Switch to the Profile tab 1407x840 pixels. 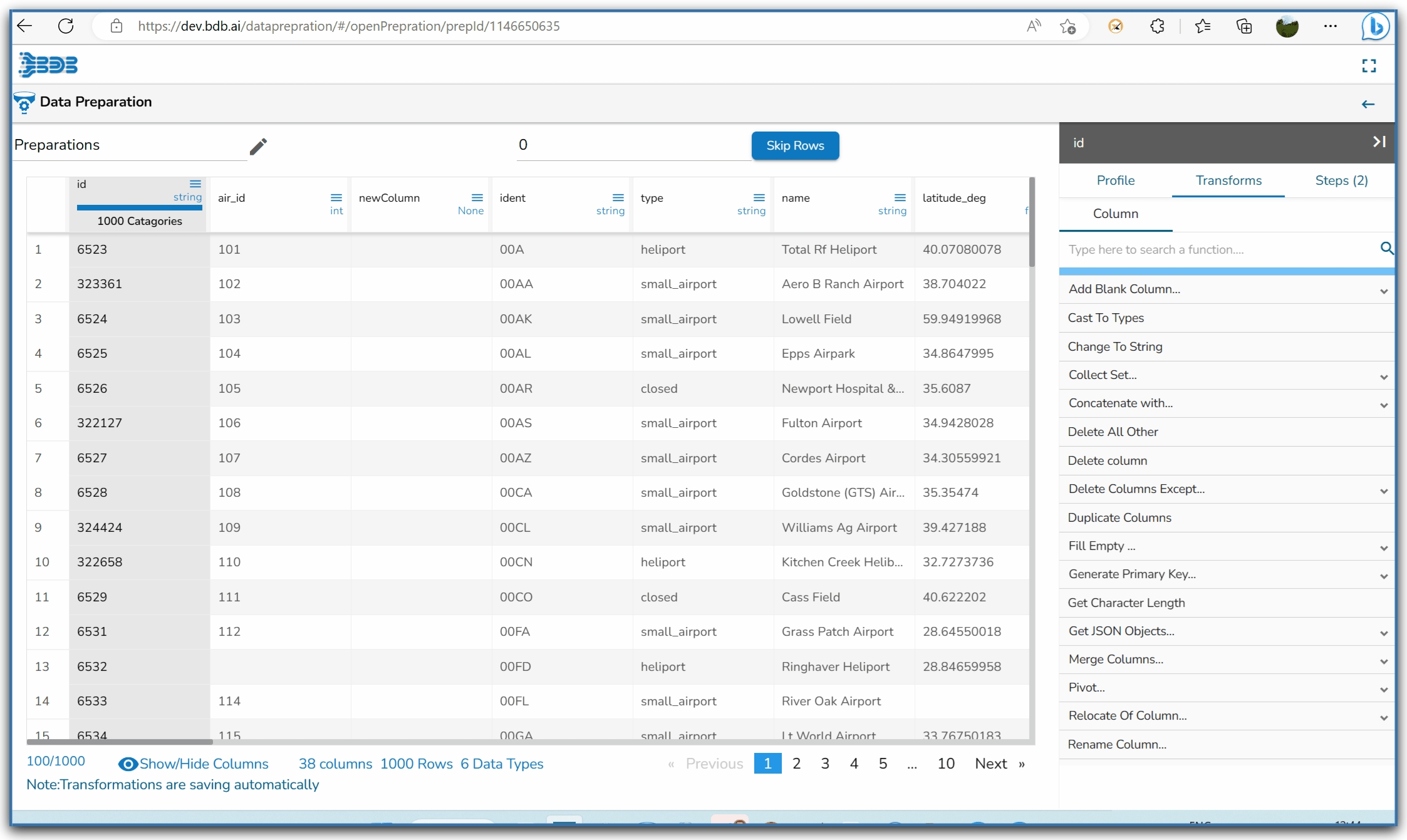pyautogui.click(x=1115, y=180)
